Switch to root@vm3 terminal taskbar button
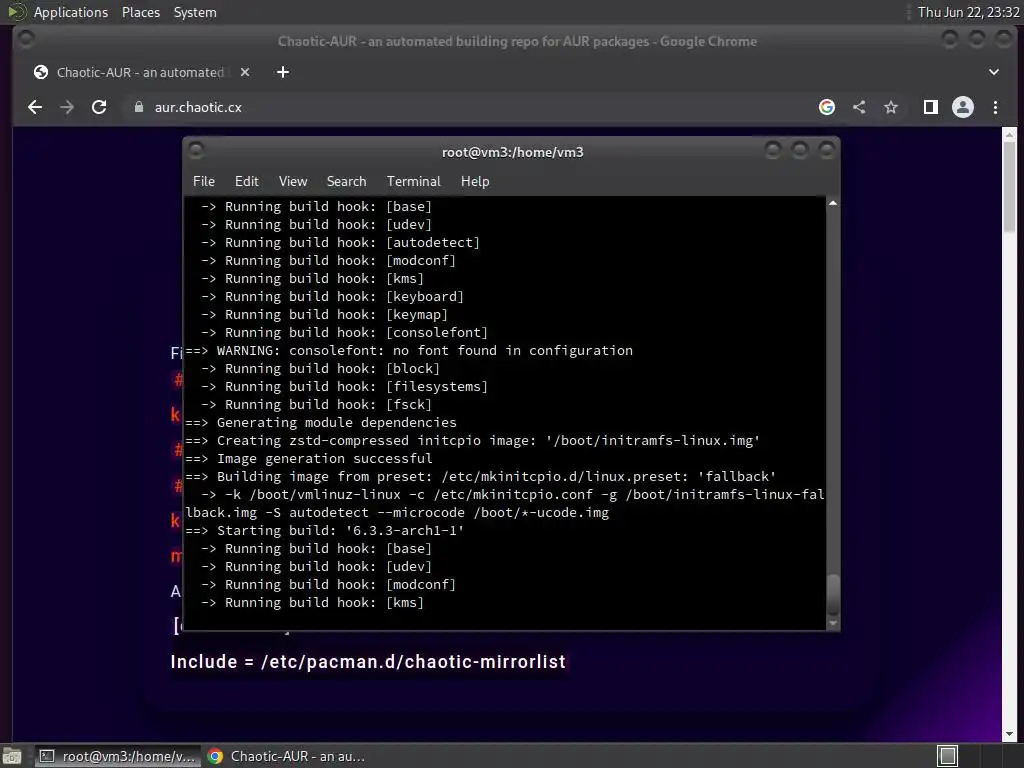 [116, 756]
